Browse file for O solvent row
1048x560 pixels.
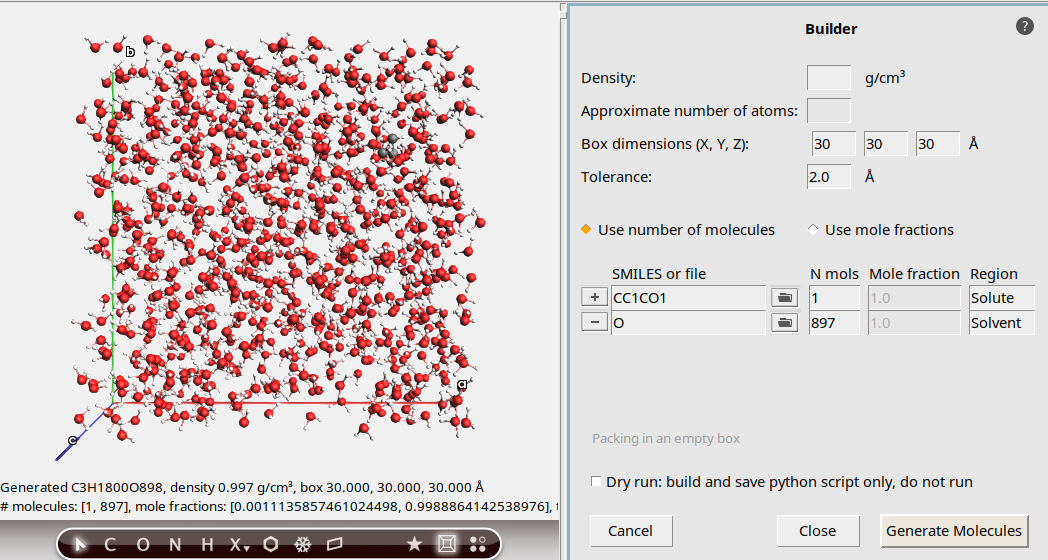coord(785,323)
